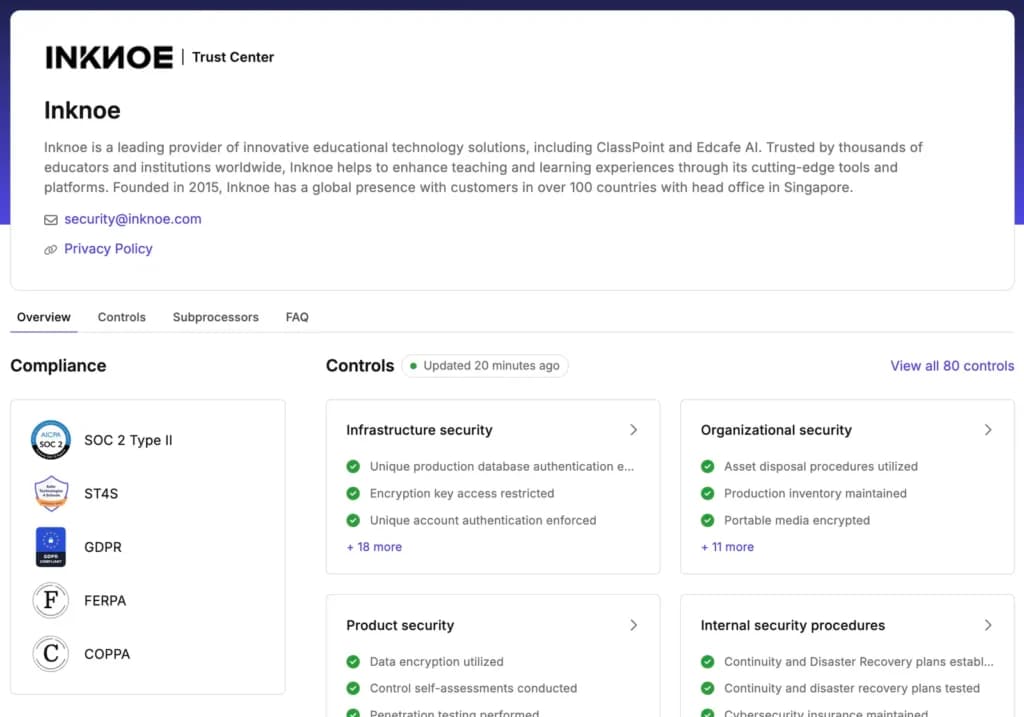Click green check next to Portable media encrypted
1024x717 pixels.
(707, 520)
